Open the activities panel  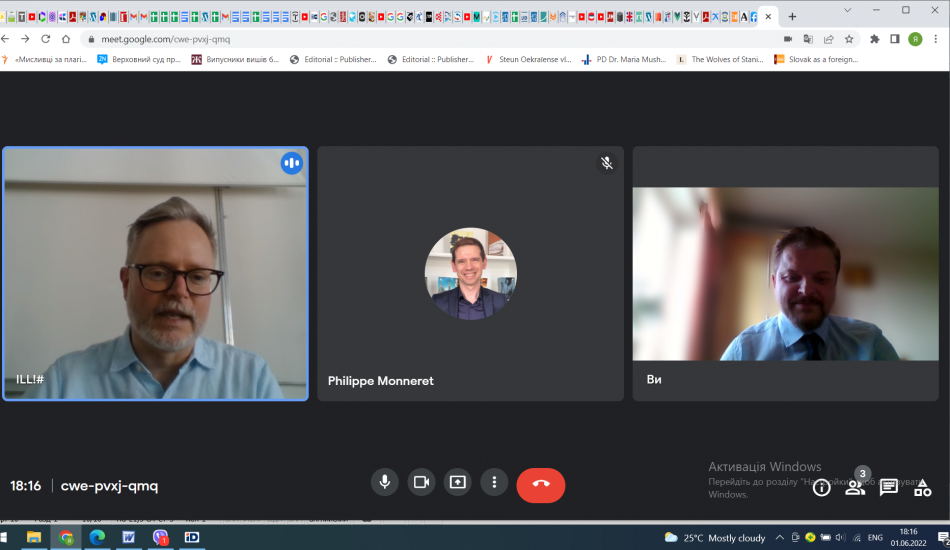922,488
